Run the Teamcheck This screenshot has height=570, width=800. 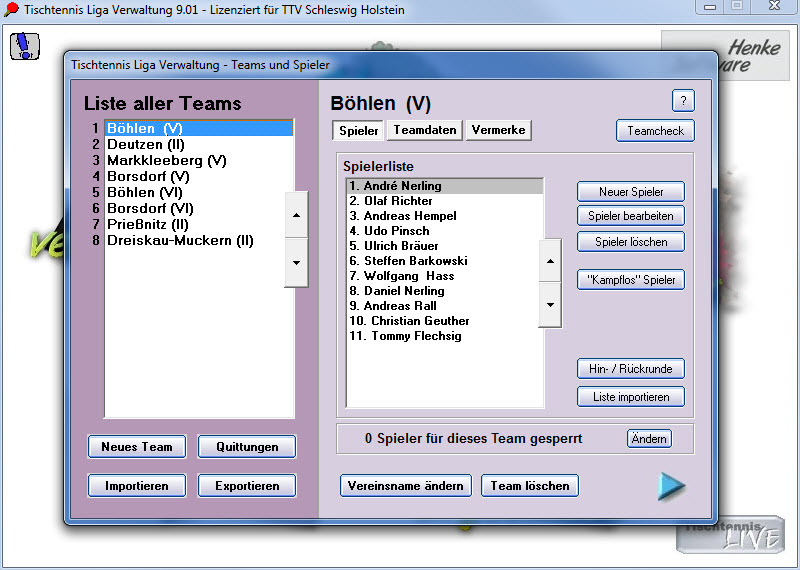click(654, 131)
